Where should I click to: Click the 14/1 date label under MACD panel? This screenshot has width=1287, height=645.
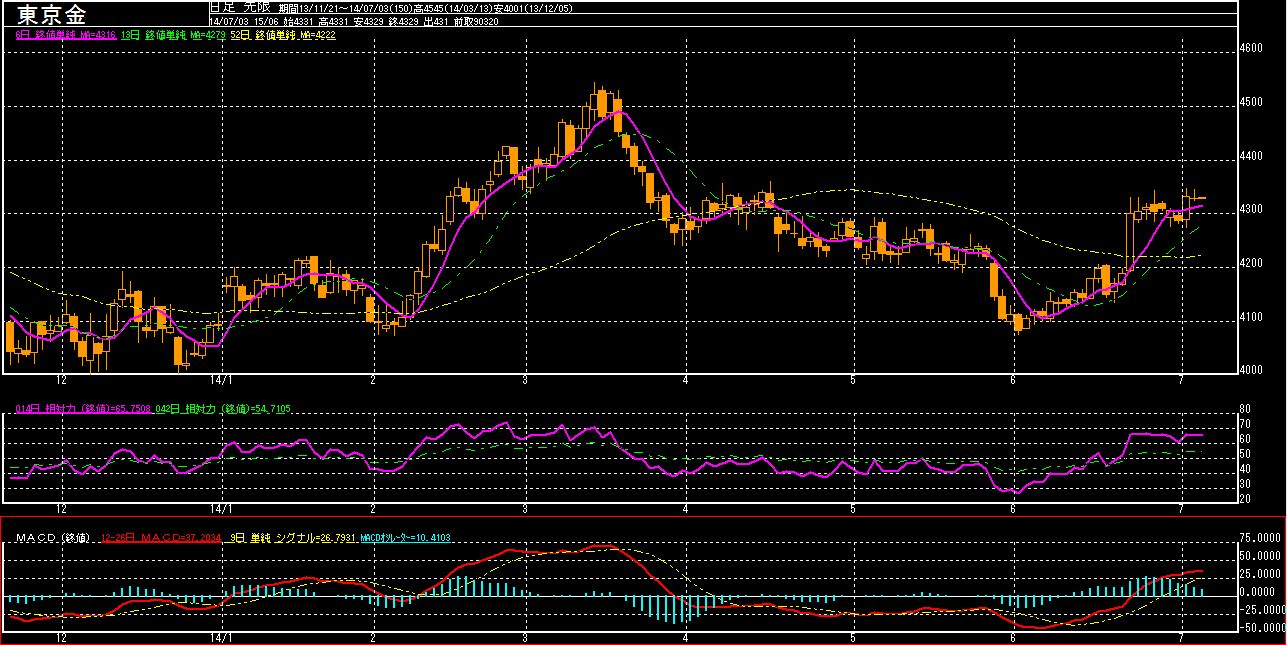coord(221,637)
